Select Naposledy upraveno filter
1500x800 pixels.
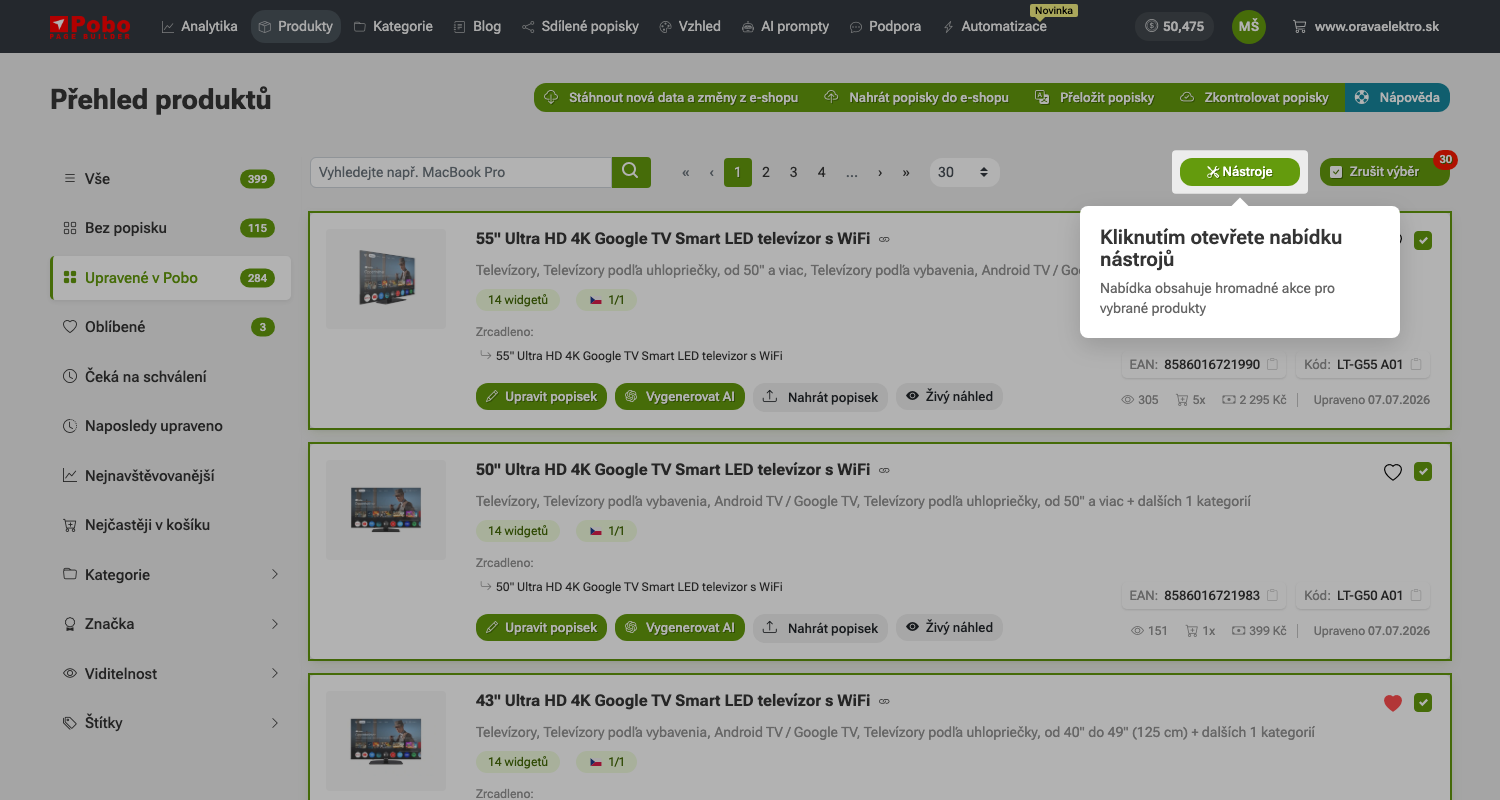170,426
